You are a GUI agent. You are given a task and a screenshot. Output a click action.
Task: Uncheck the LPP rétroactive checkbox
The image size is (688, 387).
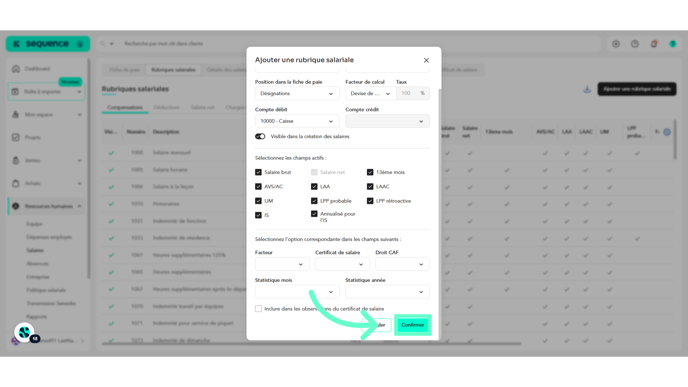(370, 201)
